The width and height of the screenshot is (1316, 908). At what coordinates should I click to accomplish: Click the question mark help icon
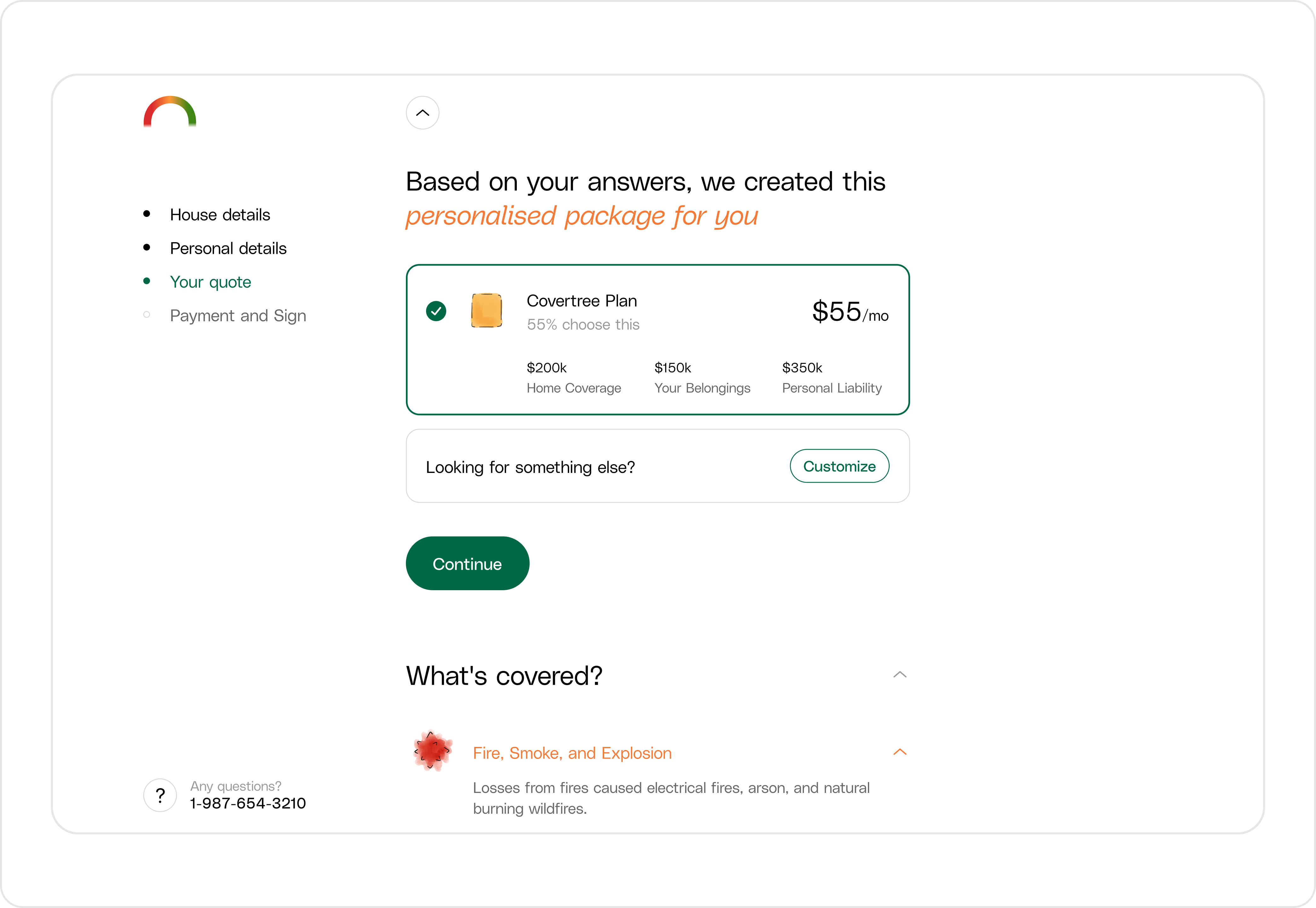pyautogui.click(x=160, y=795)
